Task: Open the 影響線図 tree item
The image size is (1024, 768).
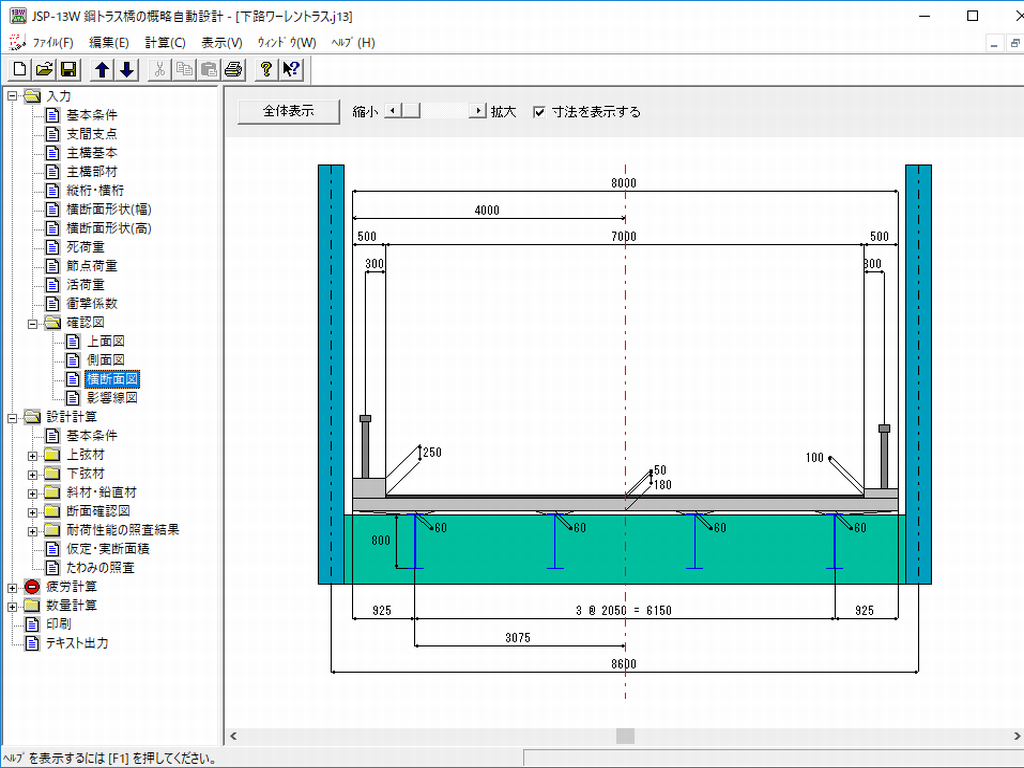Action: coord(111,398)
